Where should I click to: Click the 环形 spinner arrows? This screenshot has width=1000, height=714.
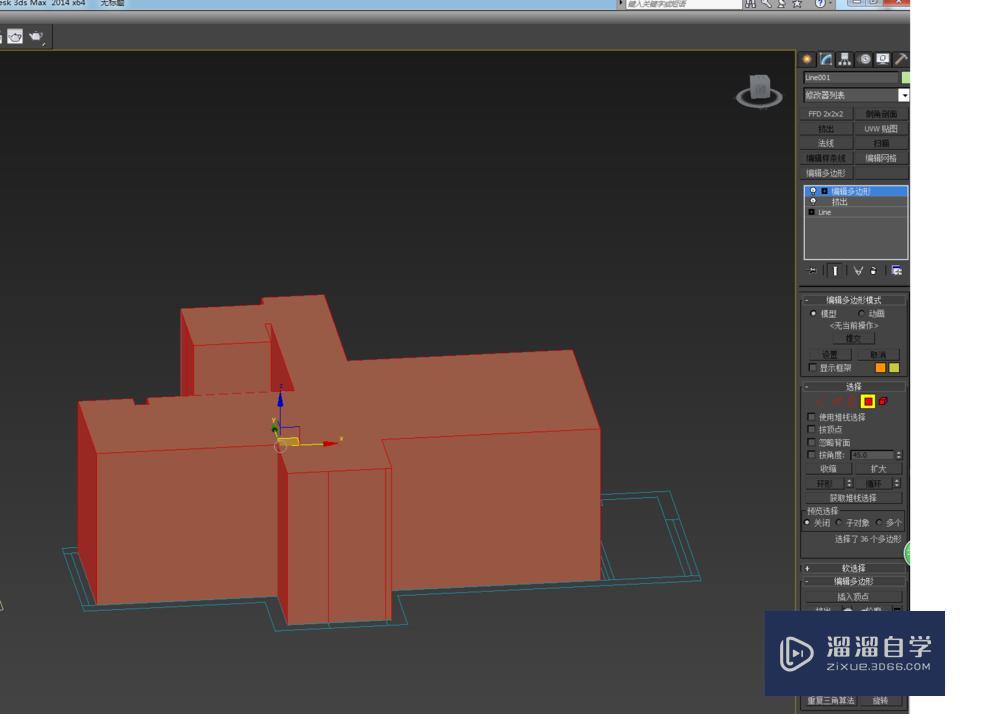pos(849,483)
